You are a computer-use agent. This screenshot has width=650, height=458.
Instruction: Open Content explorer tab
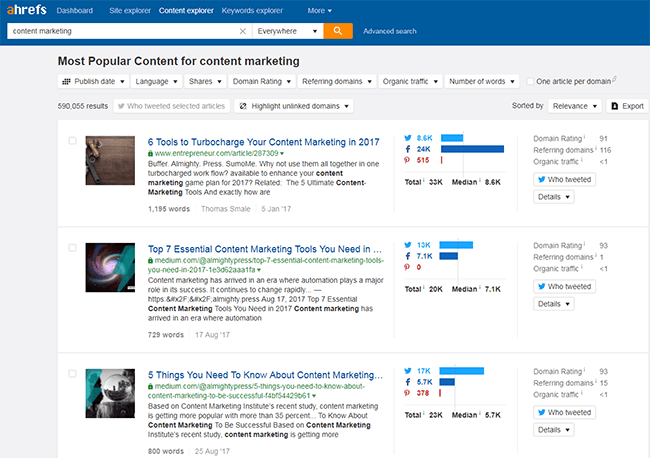(186, 11)
